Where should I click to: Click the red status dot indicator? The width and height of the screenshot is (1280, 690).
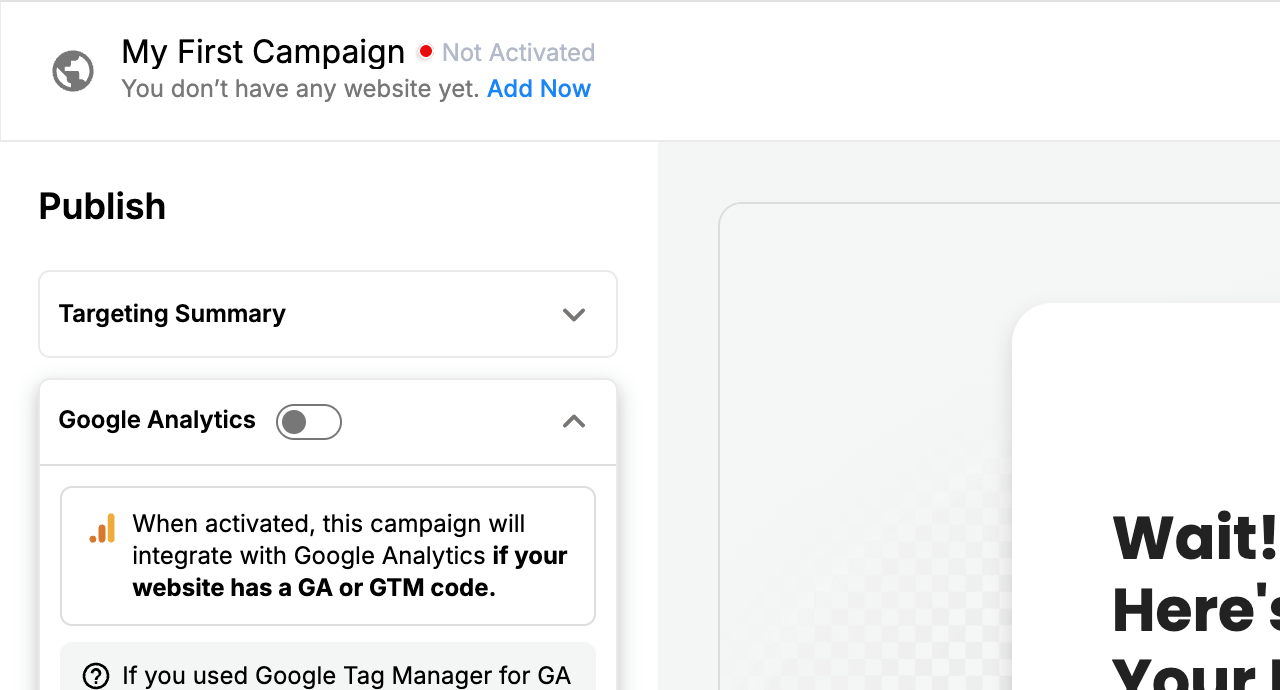[425, 52]
